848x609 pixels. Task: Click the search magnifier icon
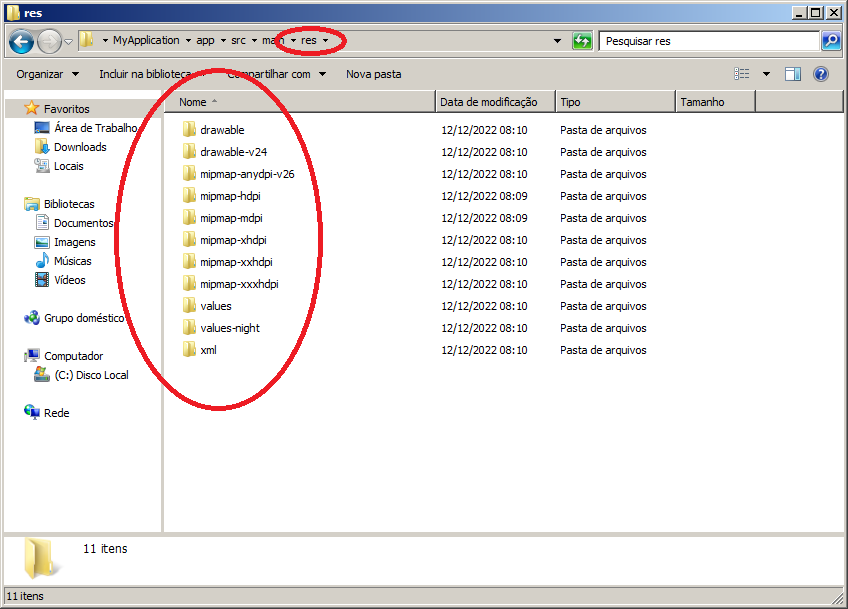coord(831,41)
